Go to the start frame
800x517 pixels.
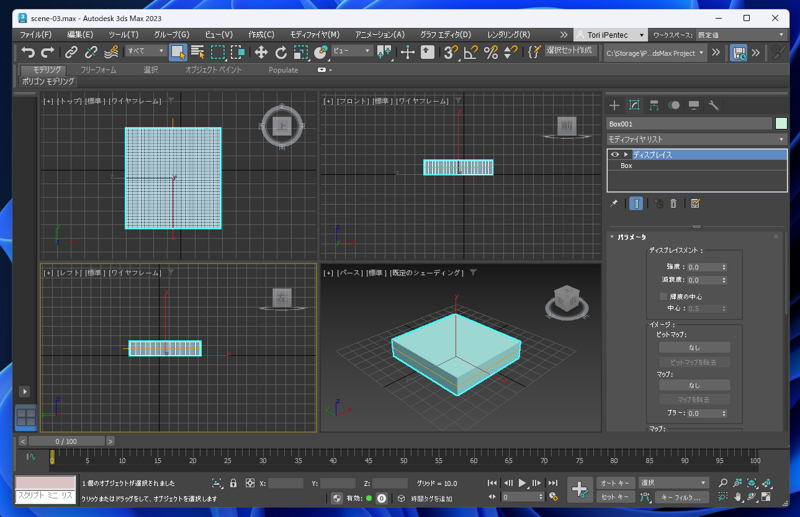(492, 483)
